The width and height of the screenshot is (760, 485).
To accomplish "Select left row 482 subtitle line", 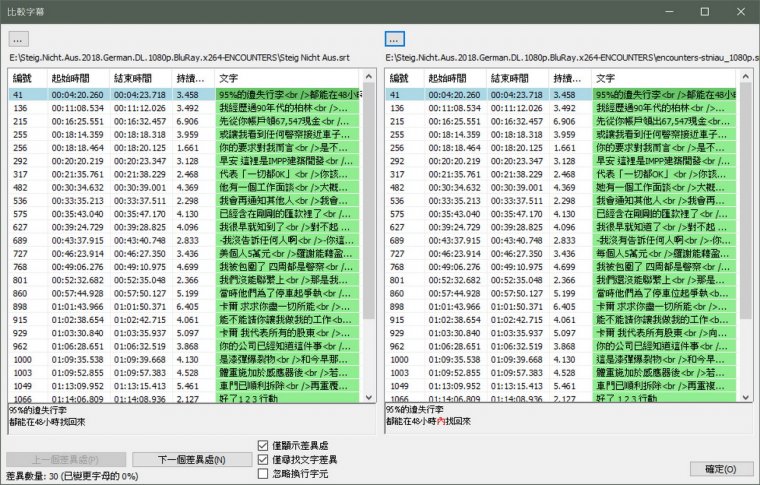I will tap(185, 188).
